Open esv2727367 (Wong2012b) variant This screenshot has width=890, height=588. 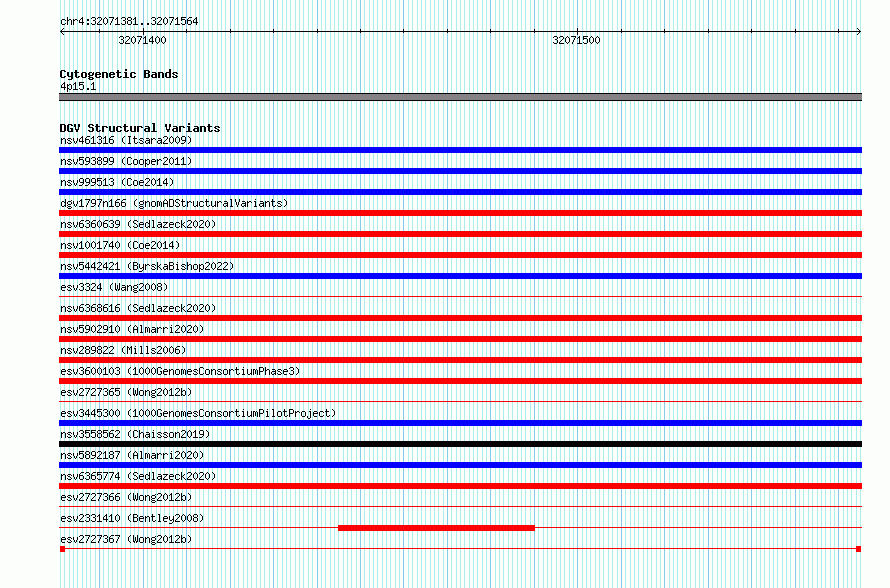click(126, 539)
